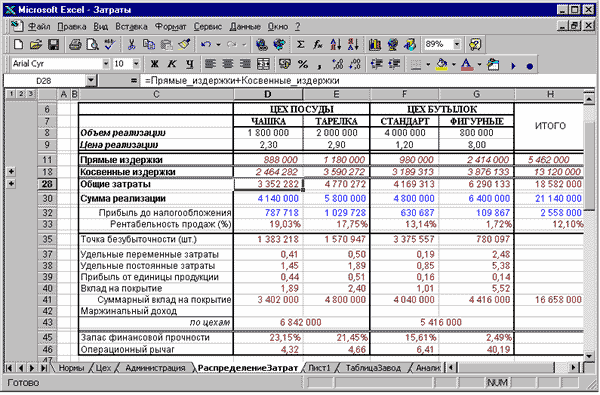Save the workbook with the floppy disk icon

(x=53, y=45)
